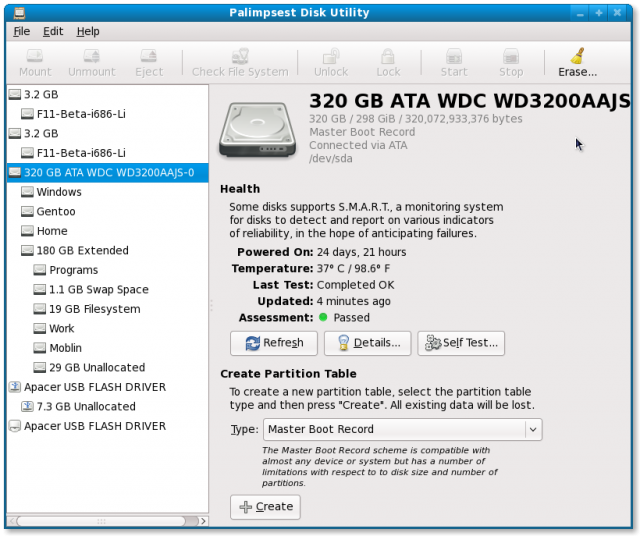
Task: Select the 19 GB Filesystem entry
Action: pos(108,309)
